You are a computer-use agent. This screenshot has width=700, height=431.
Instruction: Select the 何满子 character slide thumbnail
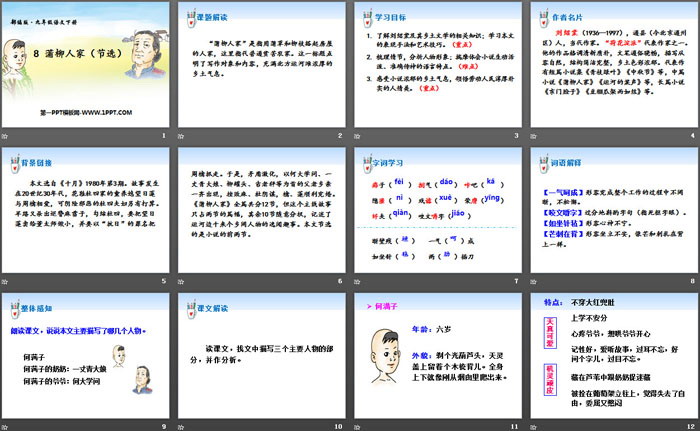[x=438, y=356]
